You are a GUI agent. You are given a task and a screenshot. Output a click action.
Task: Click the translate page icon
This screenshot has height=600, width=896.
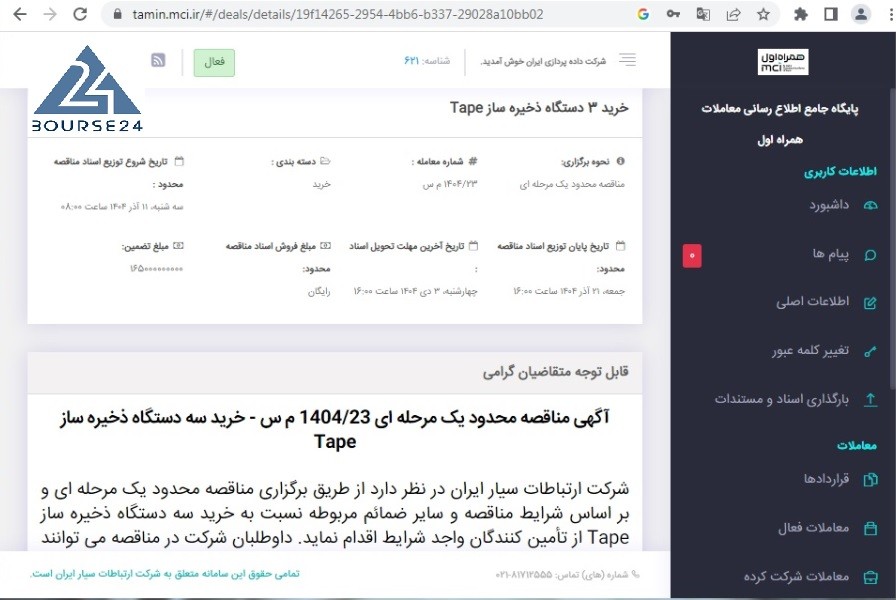pyautogui.click(x=703, y=14)
